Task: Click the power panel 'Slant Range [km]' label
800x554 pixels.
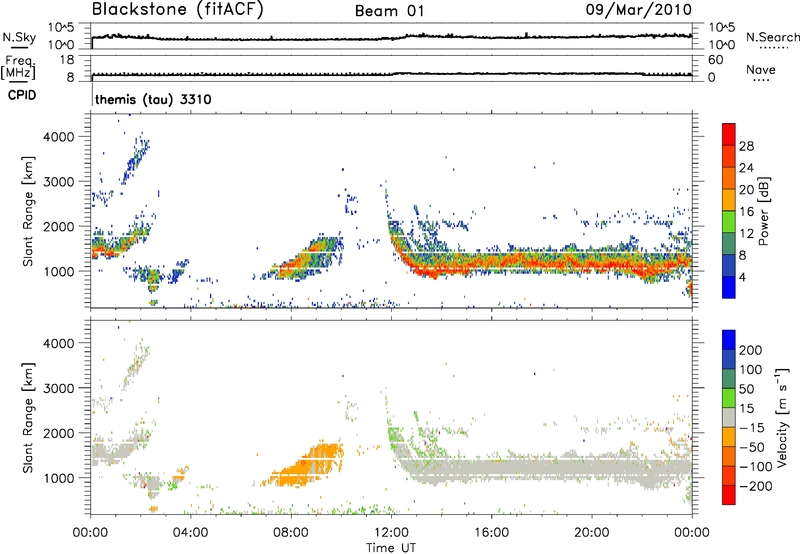Action: pyautogui.click(x=28, y=211)
